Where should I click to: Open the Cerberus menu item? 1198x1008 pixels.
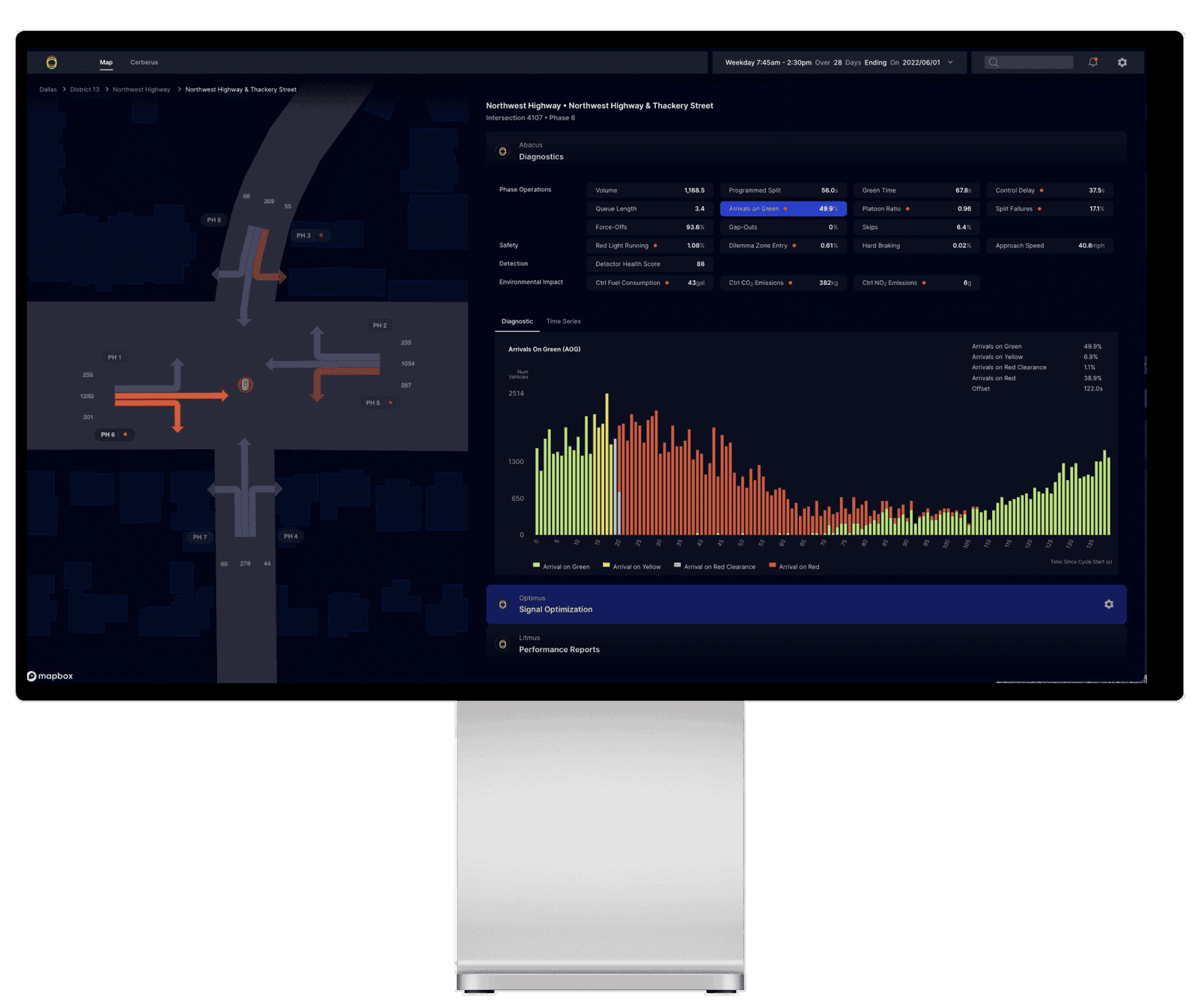click(144, 63)
